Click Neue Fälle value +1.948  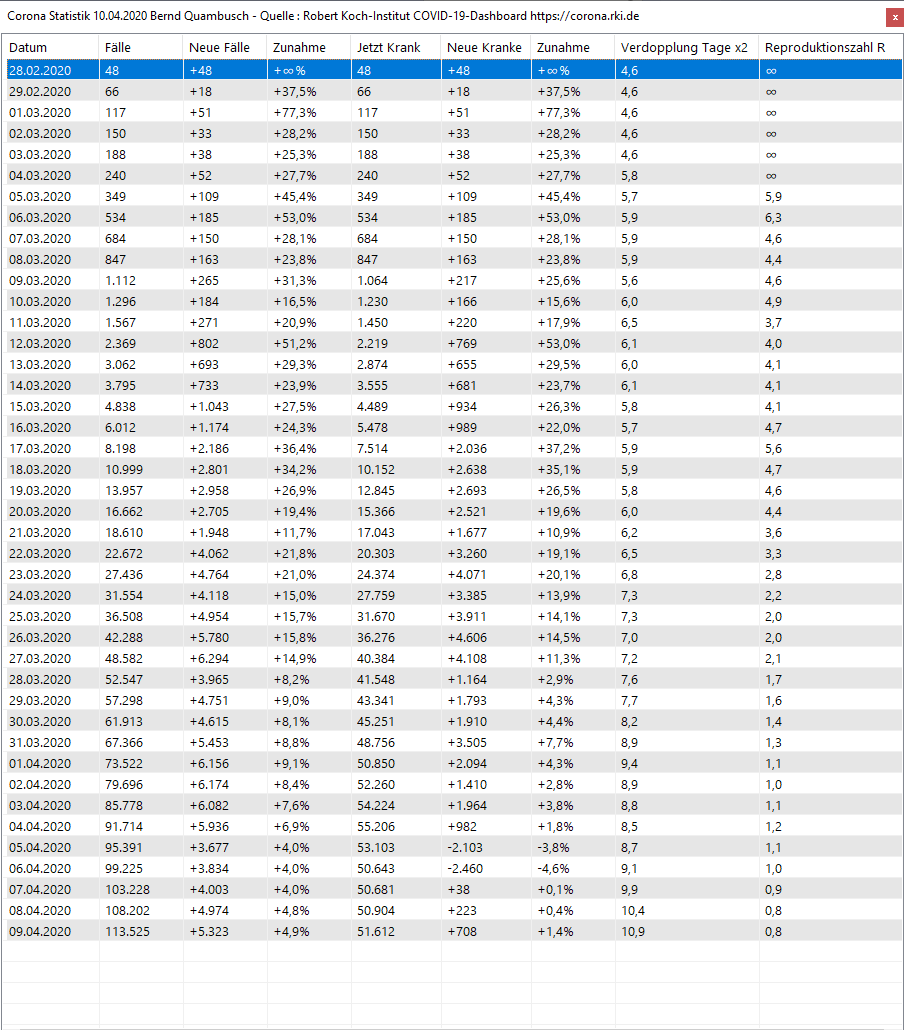(210, 533)
